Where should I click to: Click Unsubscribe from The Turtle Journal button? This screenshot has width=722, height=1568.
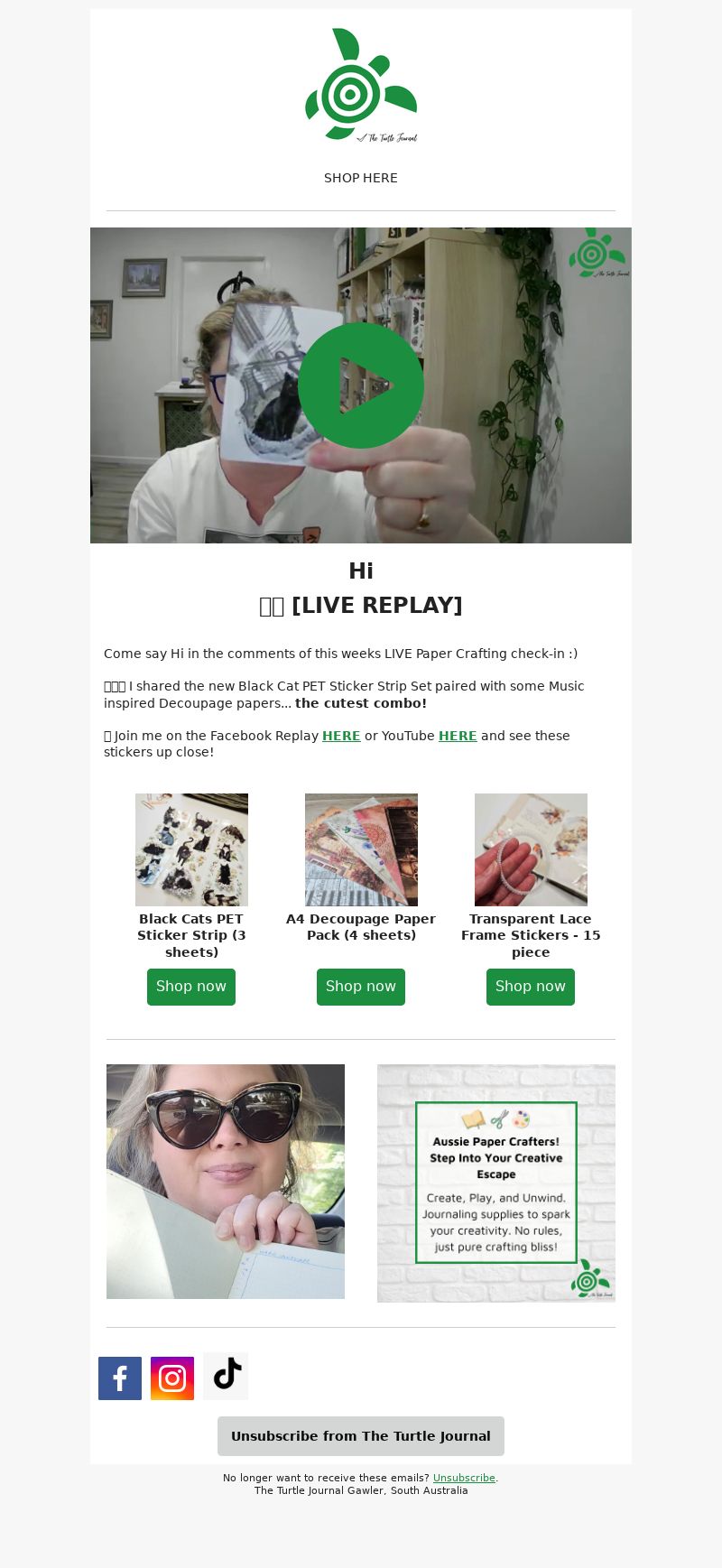[361, 1436]
